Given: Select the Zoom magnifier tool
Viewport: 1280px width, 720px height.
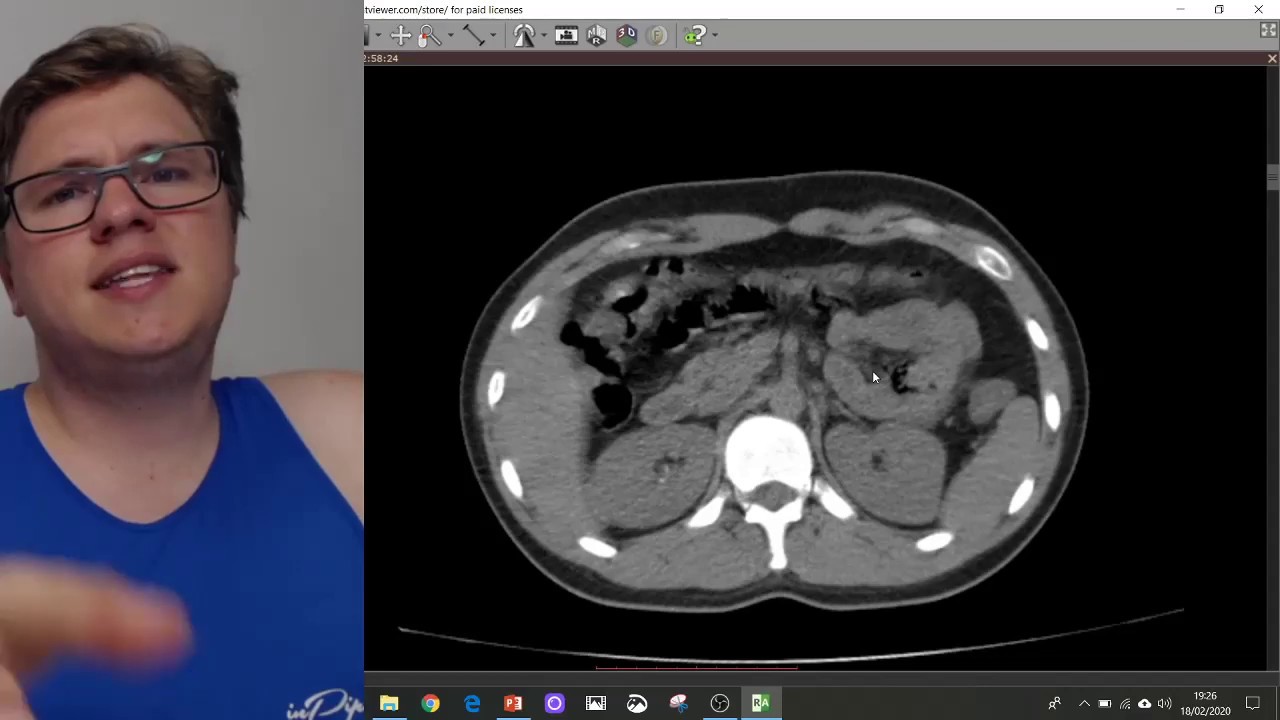Looking at the screenshot, I should pos(430,35).
